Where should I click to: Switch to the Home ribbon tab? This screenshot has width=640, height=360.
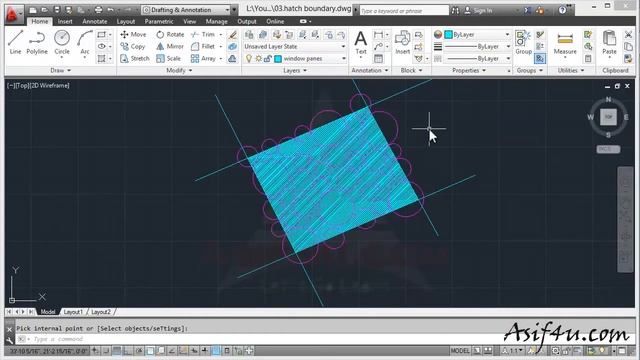coord(40,21)
